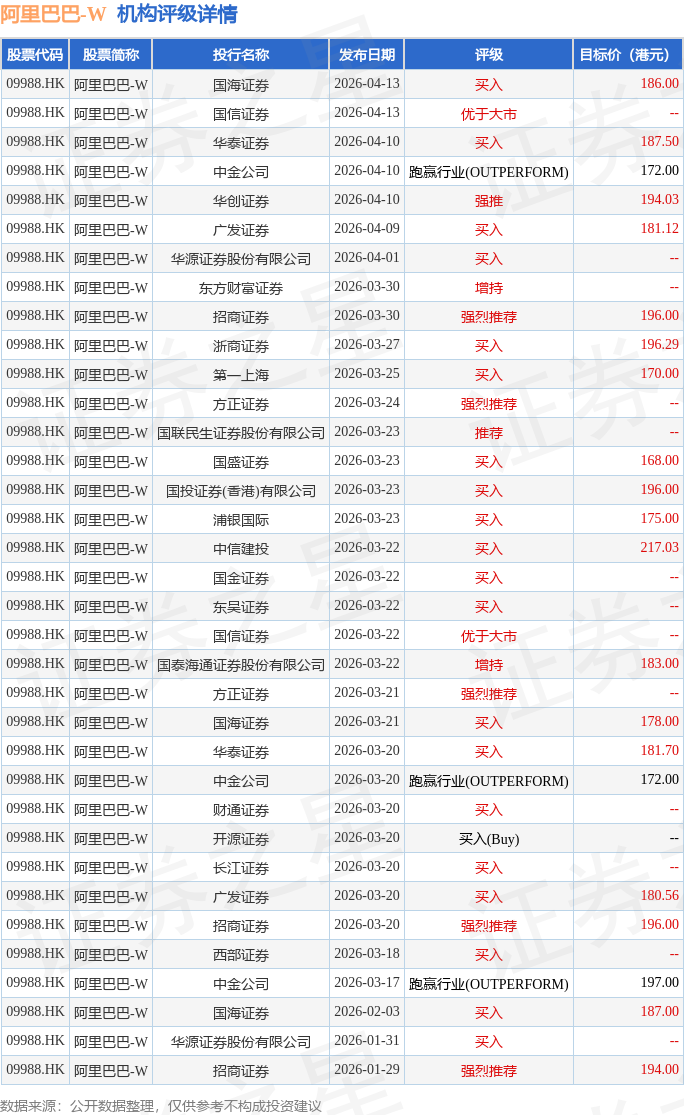Image resolution: width=684 pixels, height=1115 pixels.
Task: Click the 浙商证券 institution name
Action: (x=241, y=346)
